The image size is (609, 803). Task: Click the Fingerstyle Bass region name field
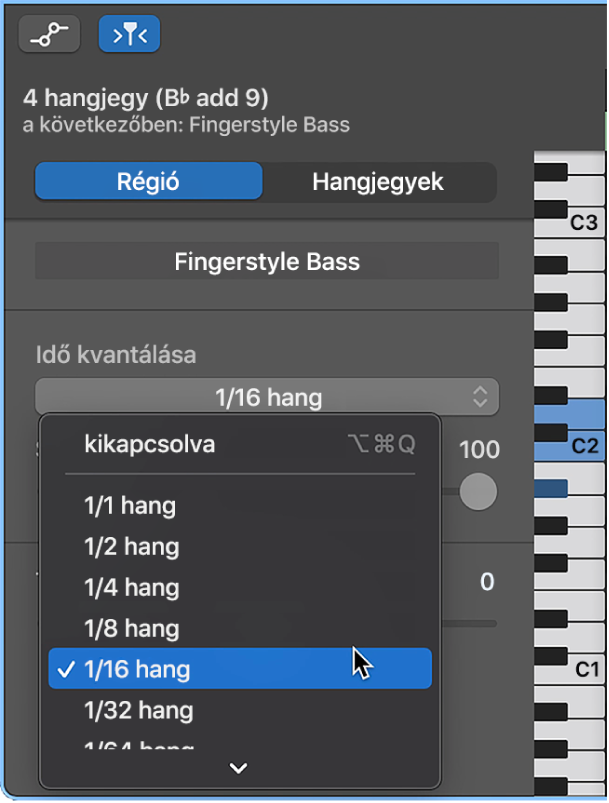click(267, 262)
